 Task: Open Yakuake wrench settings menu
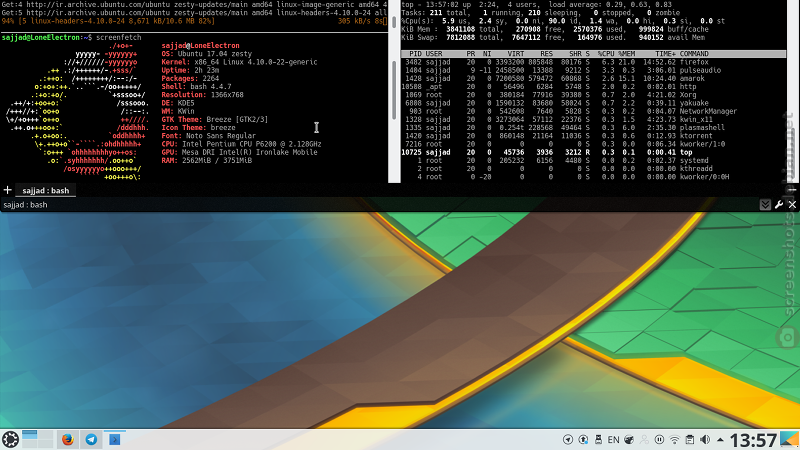click(x=779, y=205)
